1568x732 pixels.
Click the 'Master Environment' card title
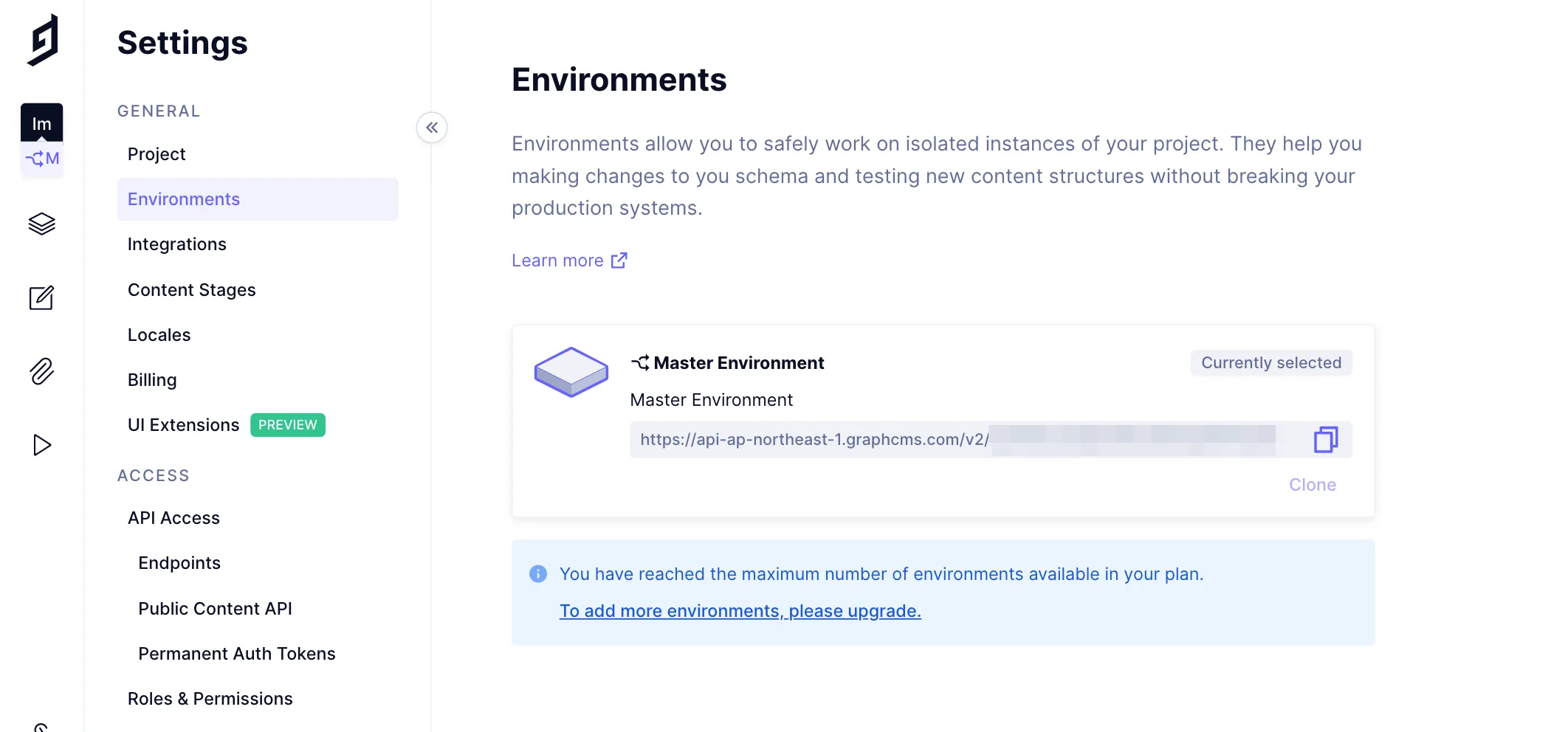(x=738, y=363)
